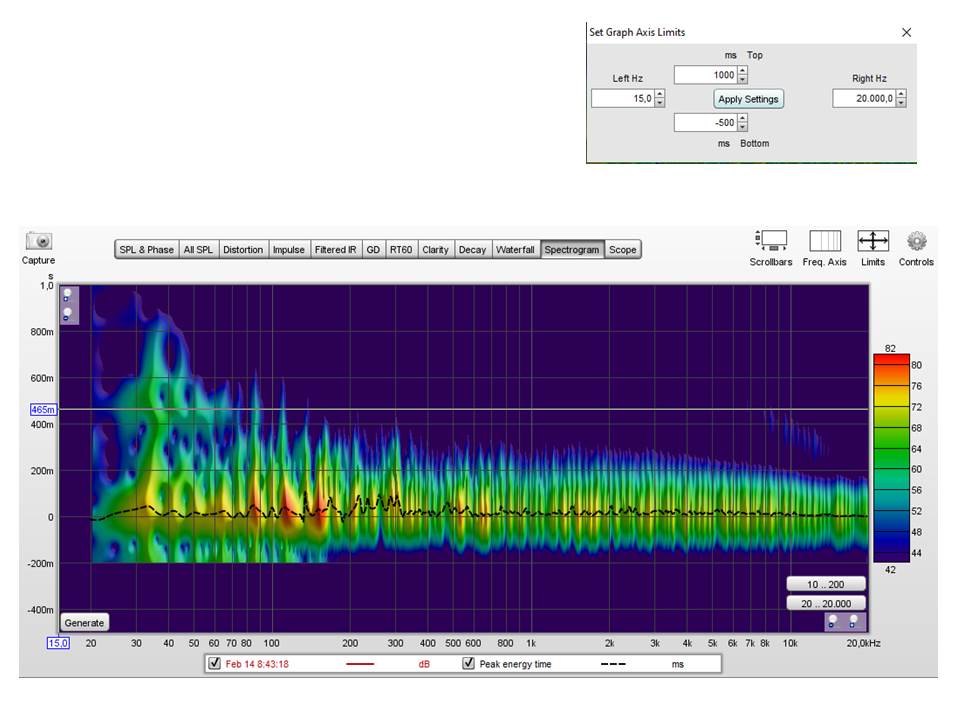Click the dB color scale legend bar
This screenshot has width=960, height=720.
[891, 457]
